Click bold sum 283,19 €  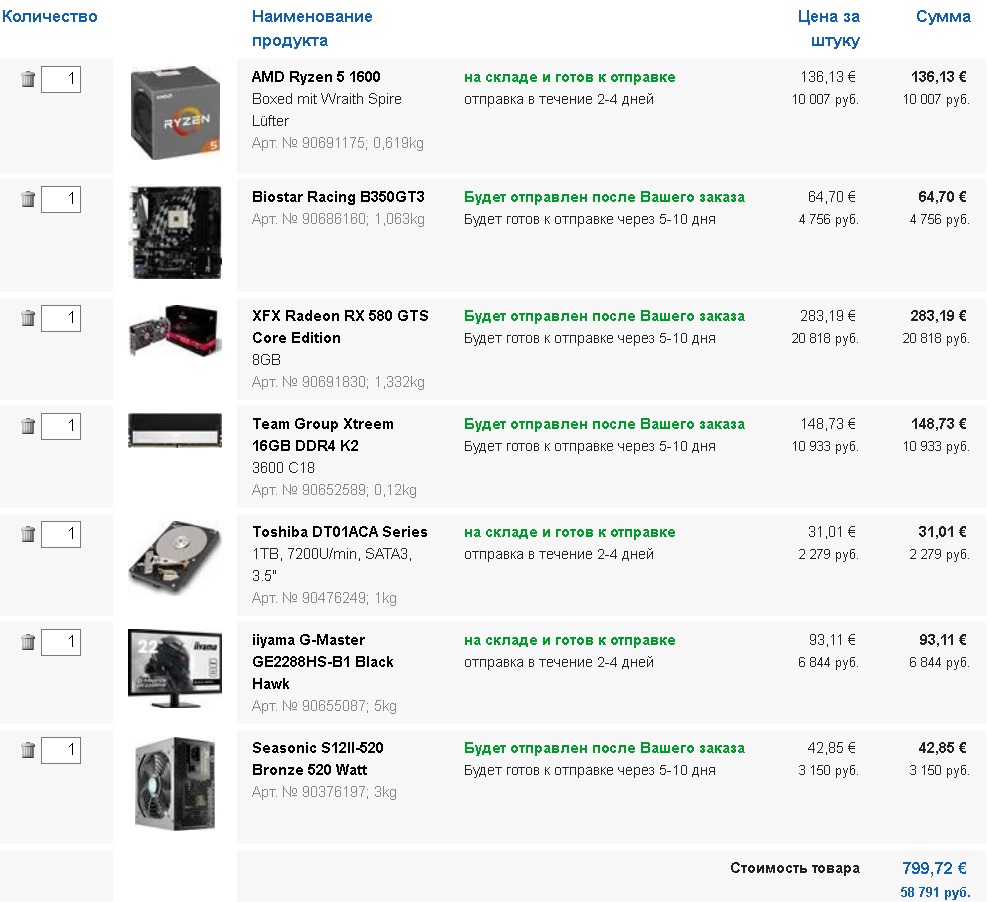[x=939, y=316]
